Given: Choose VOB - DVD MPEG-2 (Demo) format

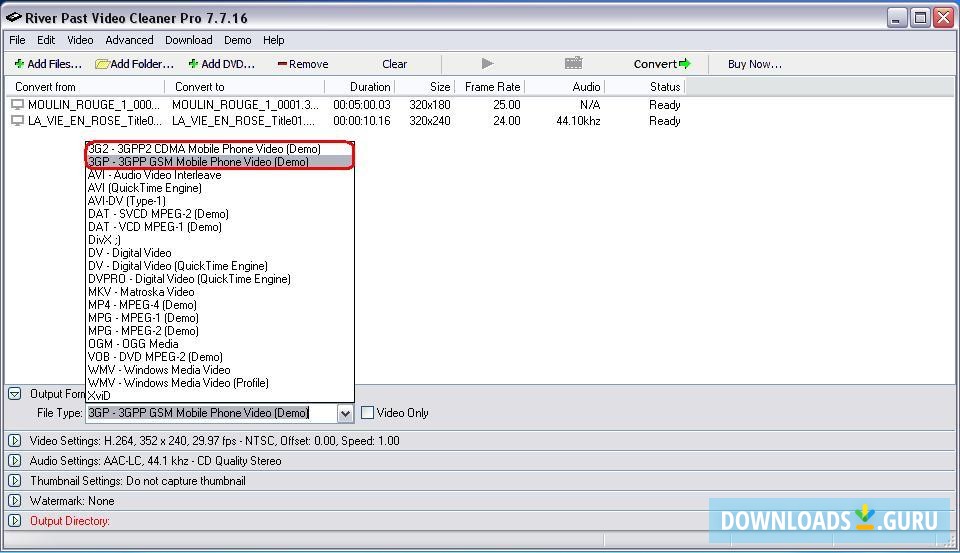Looking at the screenshot, I should 220,357.
